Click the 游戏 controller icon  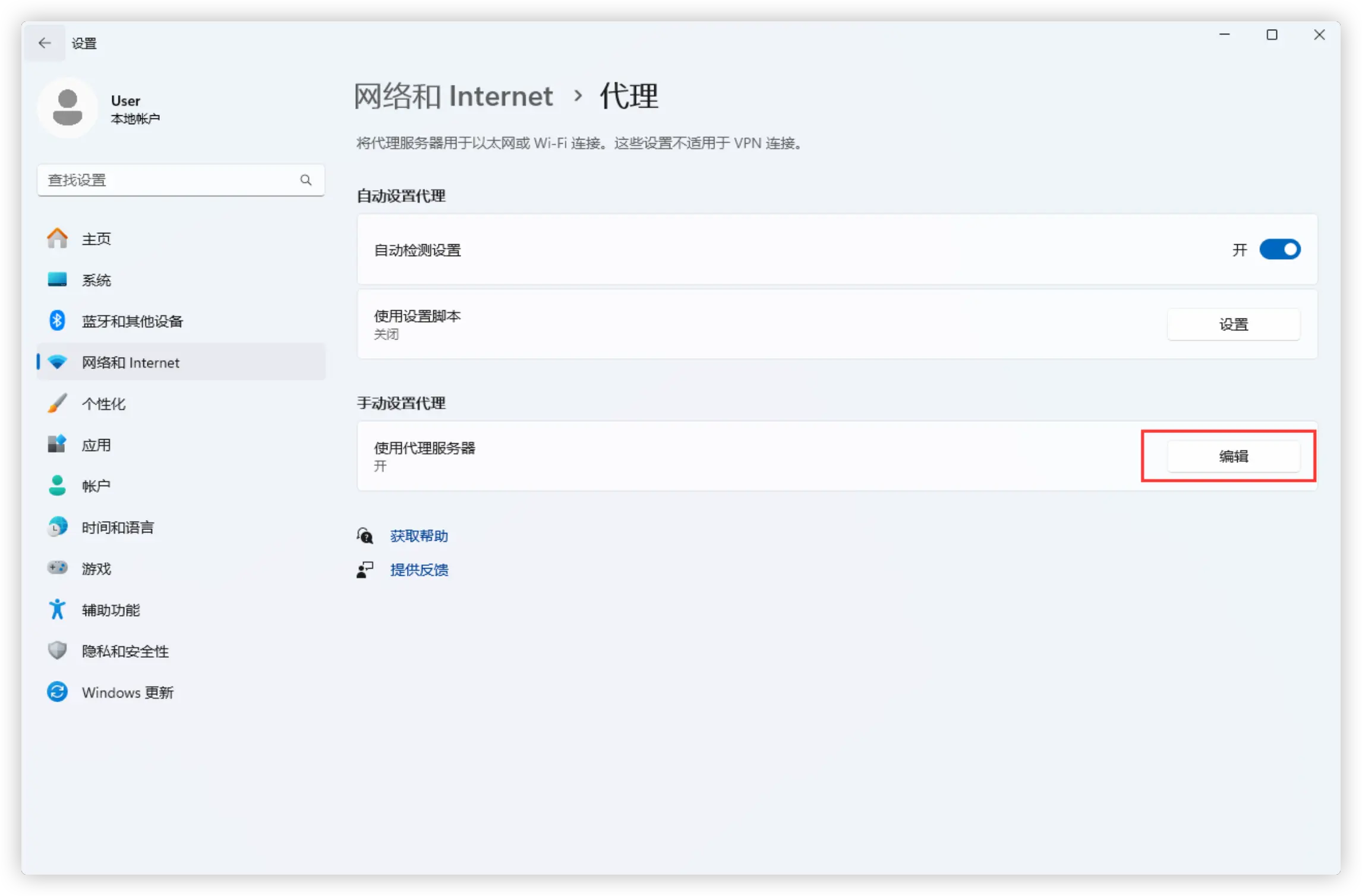pyautogui.click(x=58, y=568)
